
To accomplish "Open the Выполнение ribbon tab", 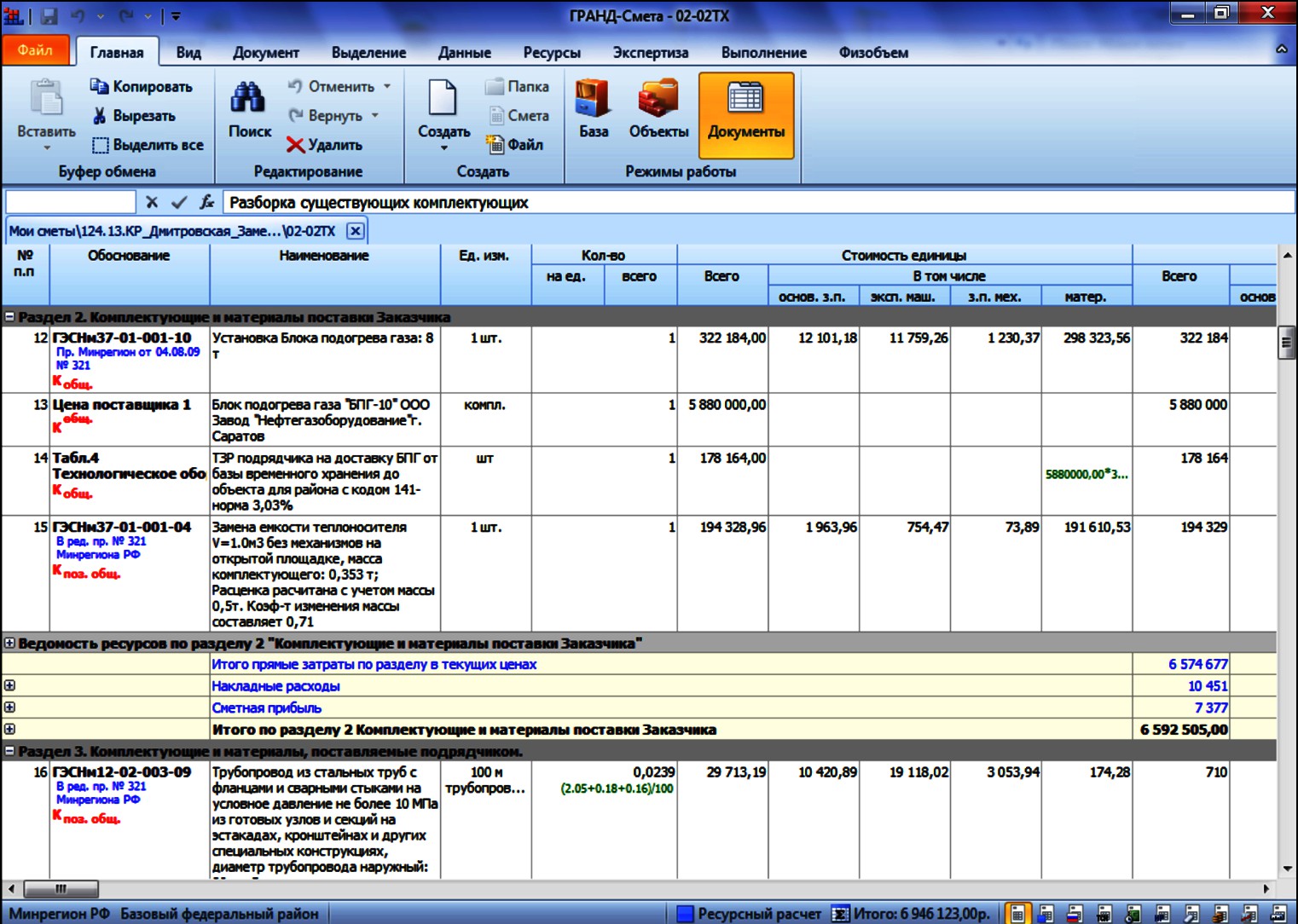I will click(764, 52).
